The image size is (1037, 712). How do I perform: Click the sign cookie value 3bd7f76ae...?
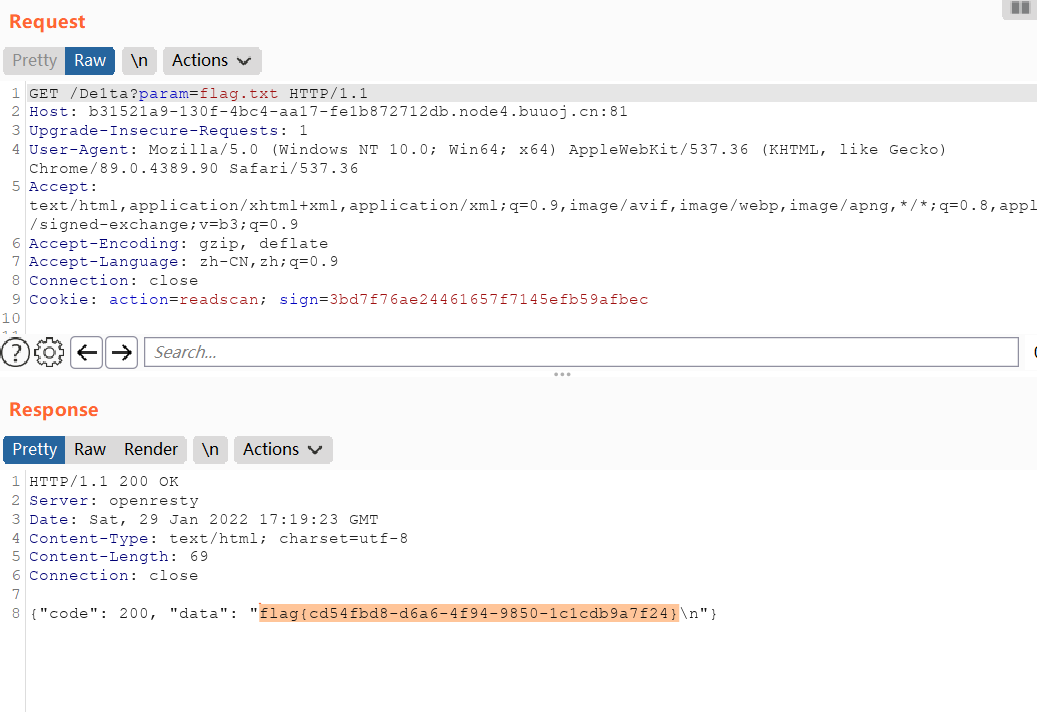point(489,299)
